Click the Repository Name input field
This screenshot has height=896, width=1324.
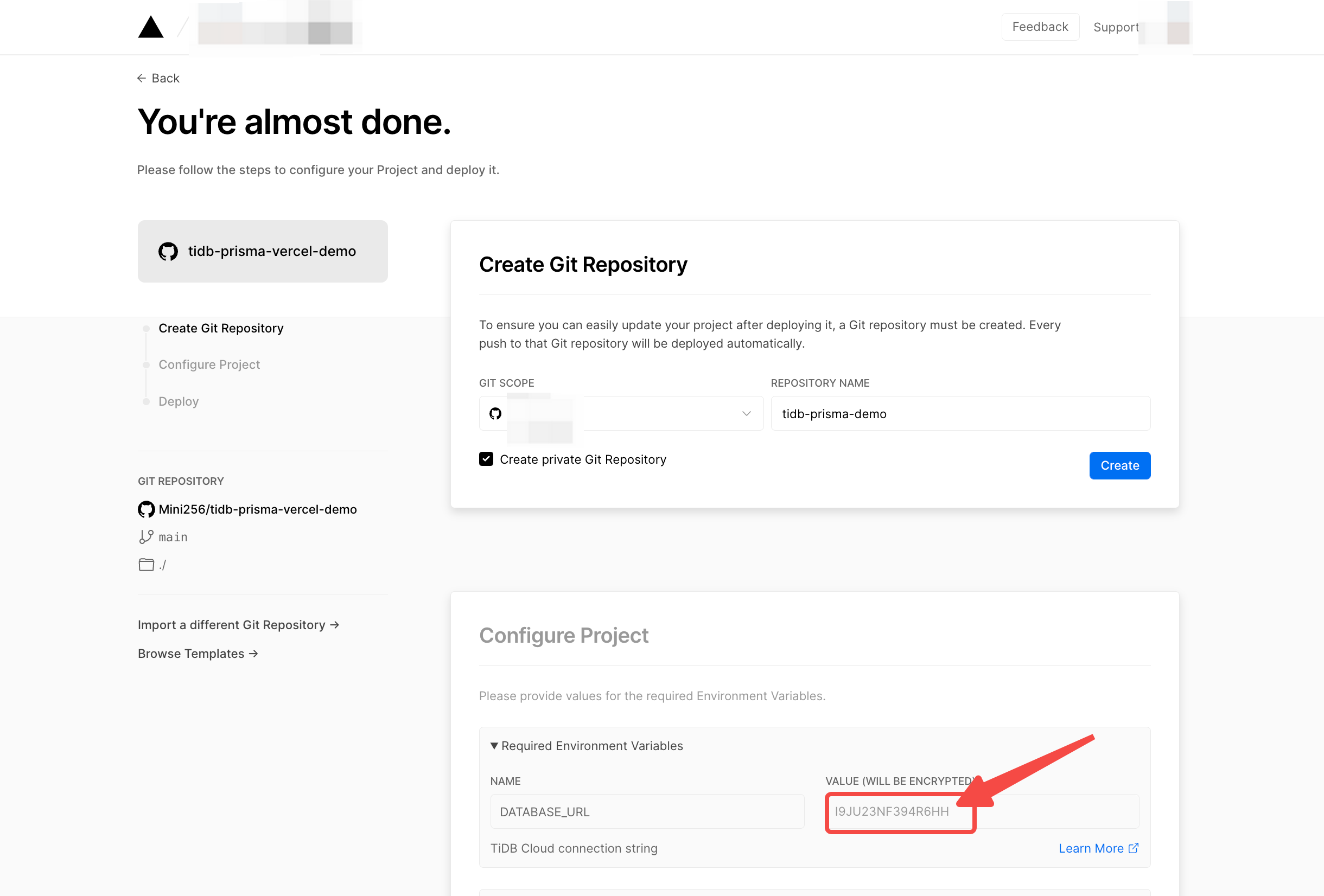[960, 413]
